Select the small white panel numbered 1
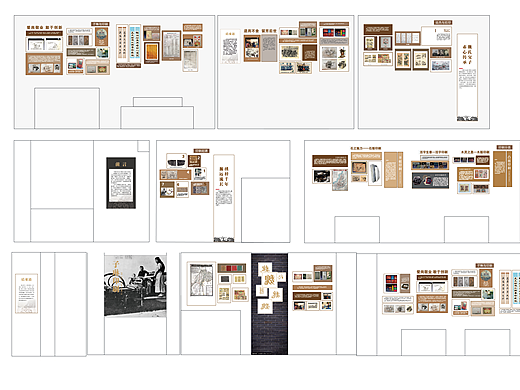Viewport: 520px width, 390px height. coord(200,173)
